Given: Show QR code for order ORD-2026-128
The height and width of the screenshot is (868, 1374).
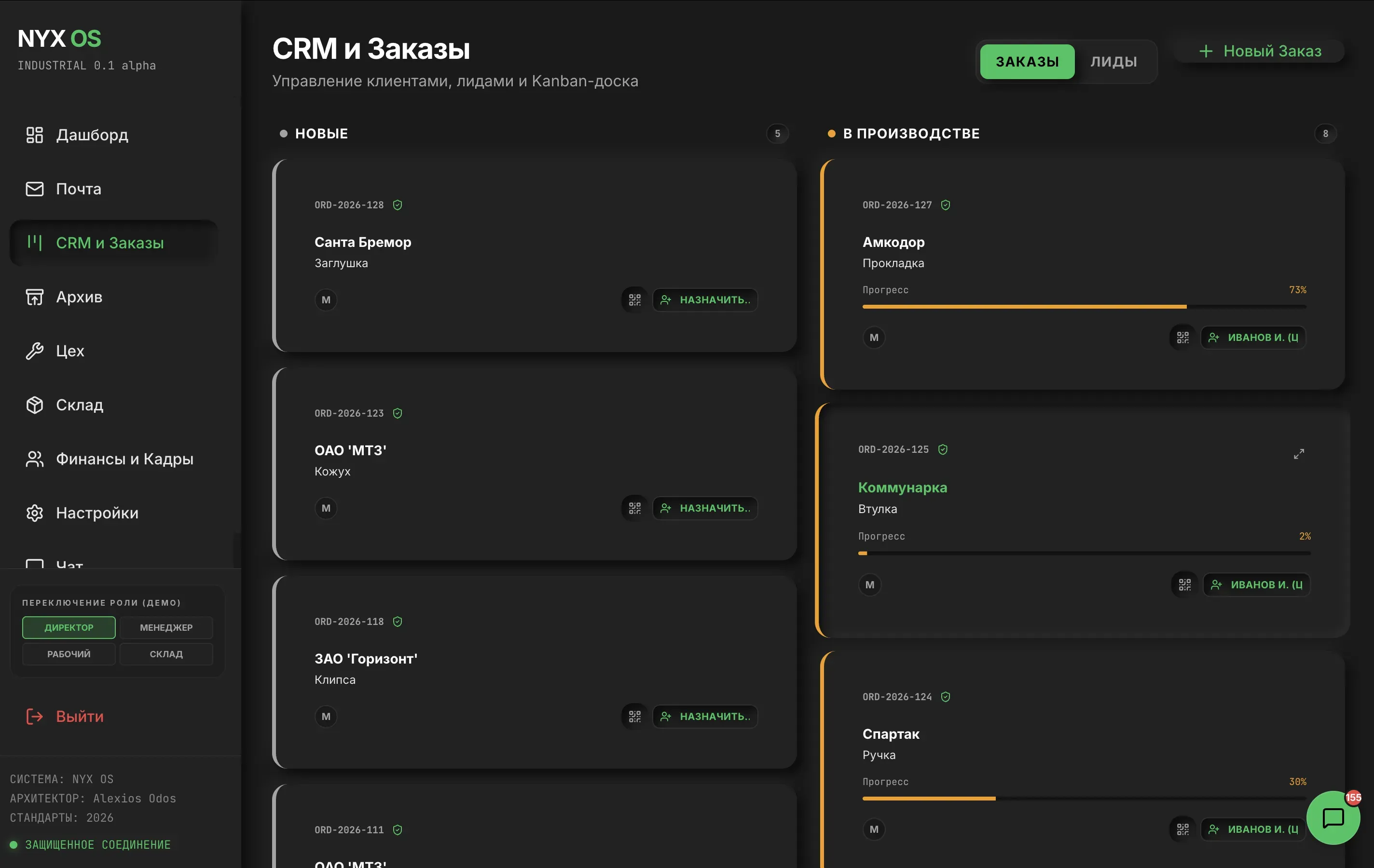Looking at the screenshot, I should pyautogui.click(x=633, y=299).
